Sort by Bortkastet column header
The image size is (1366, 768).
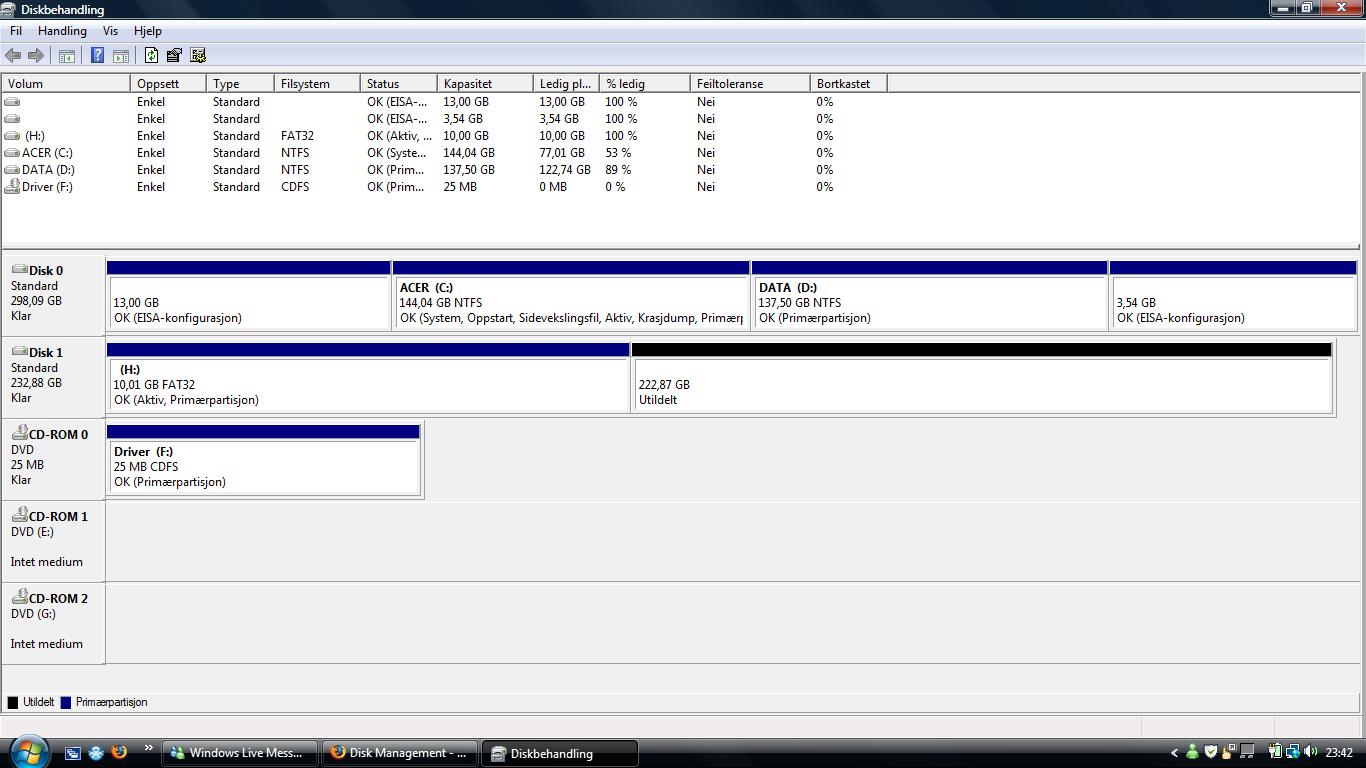pyautogui.click(x=848, y=84)
